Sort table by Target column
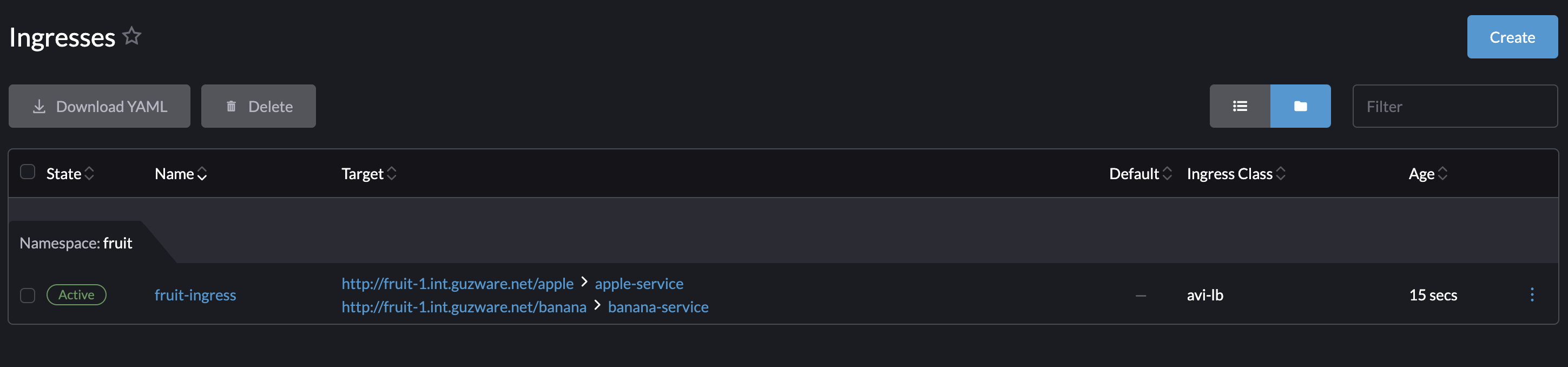1568x367 pixels. (369, 174)
